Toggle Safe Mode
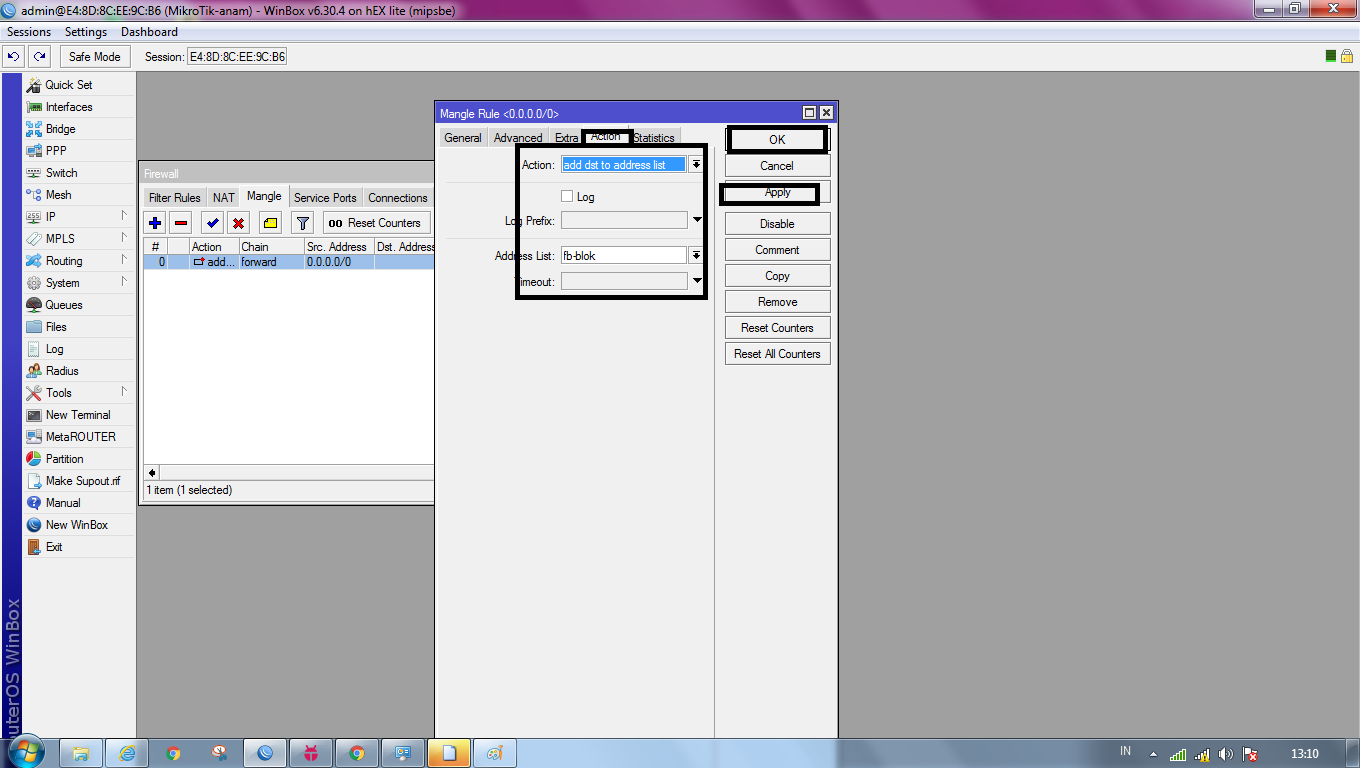The image size is (1360, 768). [x=95, y=57]
